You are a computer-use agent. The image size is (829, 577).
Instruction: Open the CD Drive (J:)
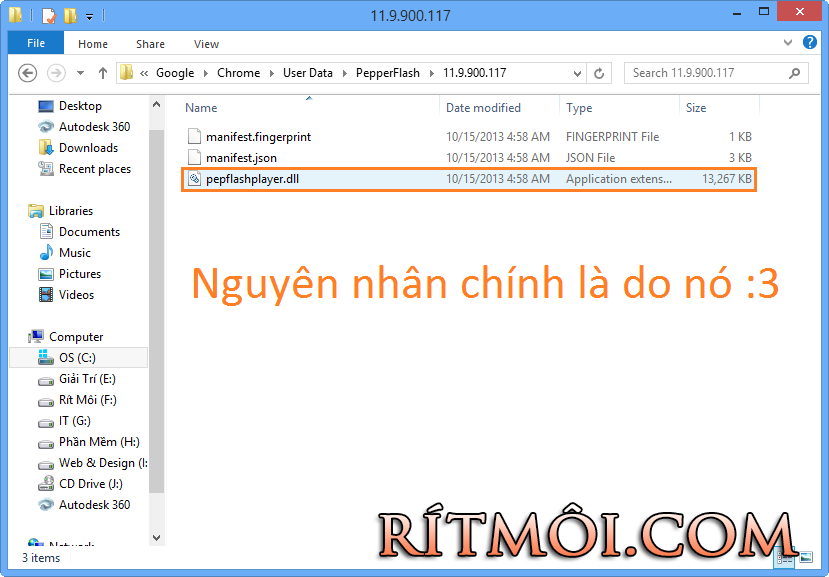point(90,484)
